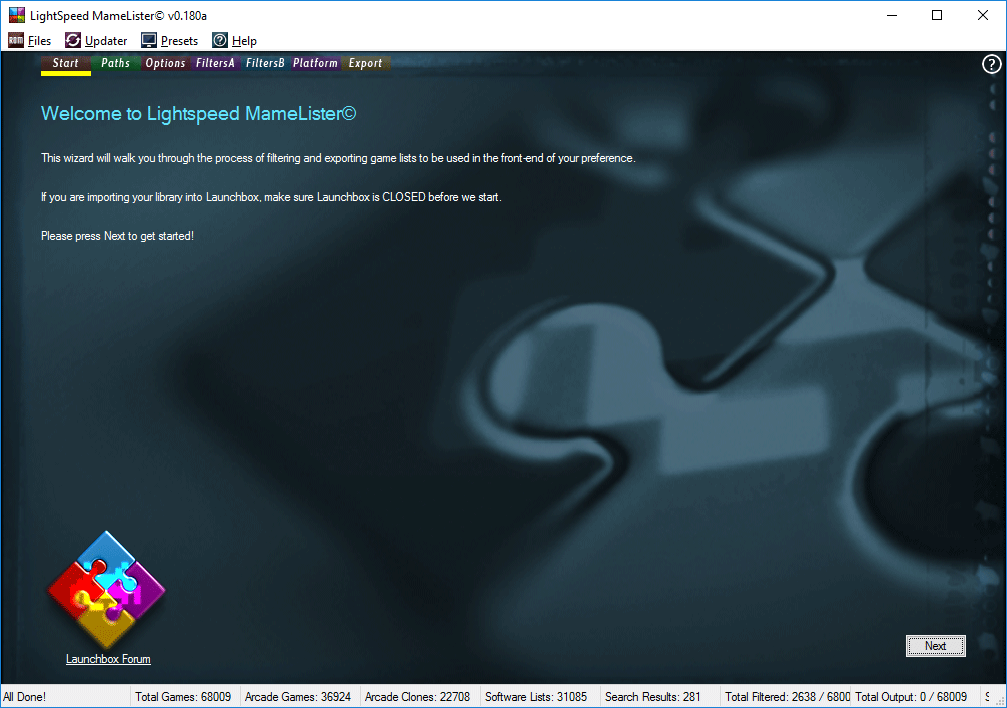This screenshot has width=1007, height=708.
Task: Open the Launchbox Forum link
Action: [x=108, y=659]
